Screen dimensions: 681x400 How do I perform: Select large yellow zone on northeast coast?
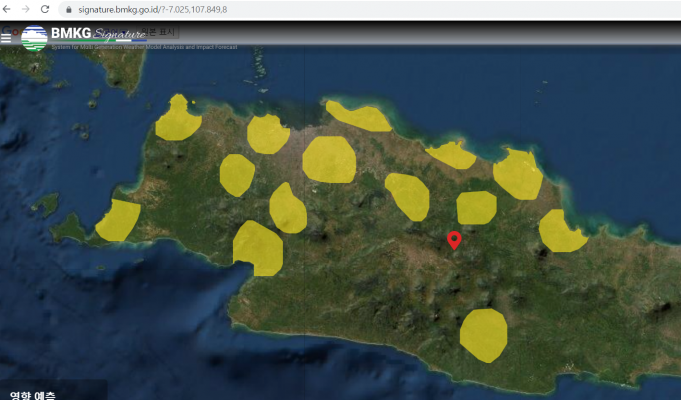click(x=518, y=173)
